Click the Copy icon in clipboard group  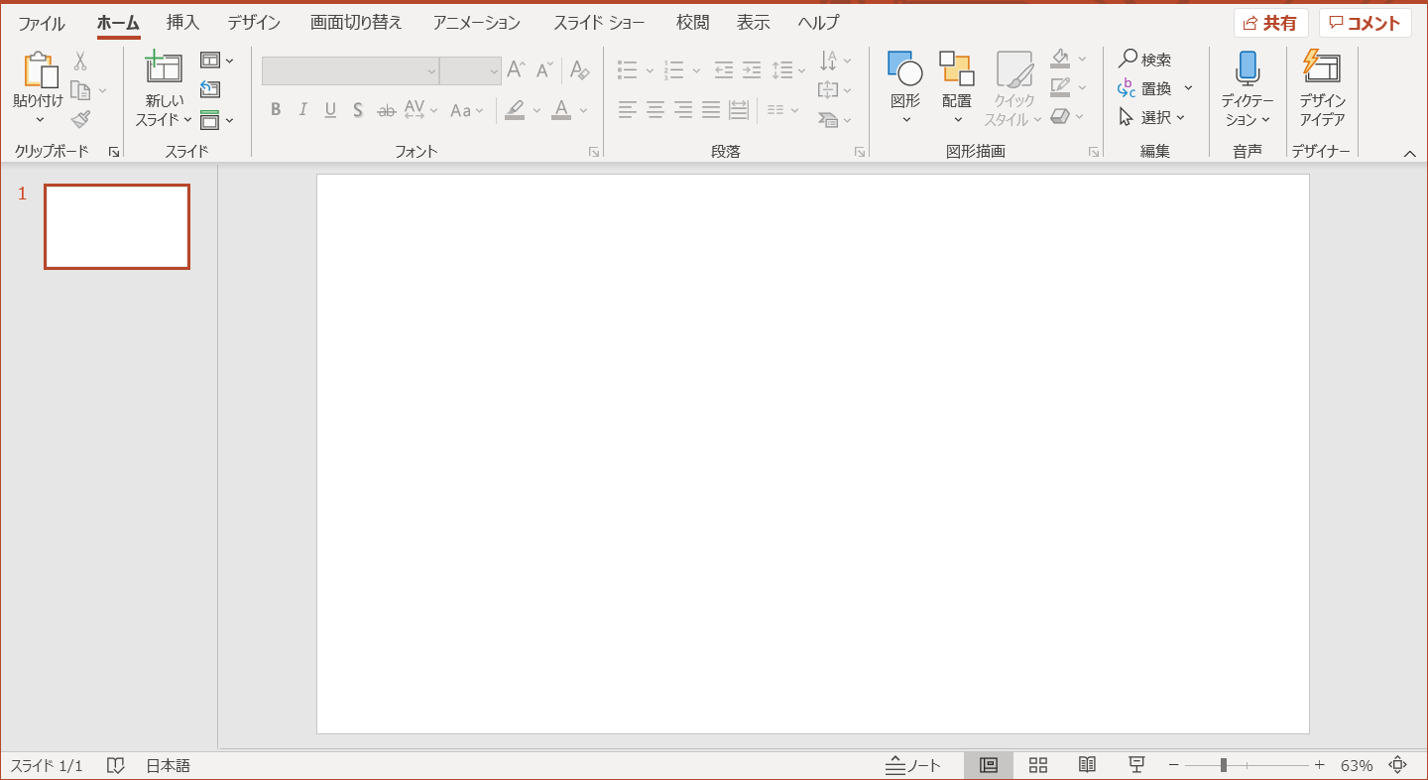[x=81, y=91]
